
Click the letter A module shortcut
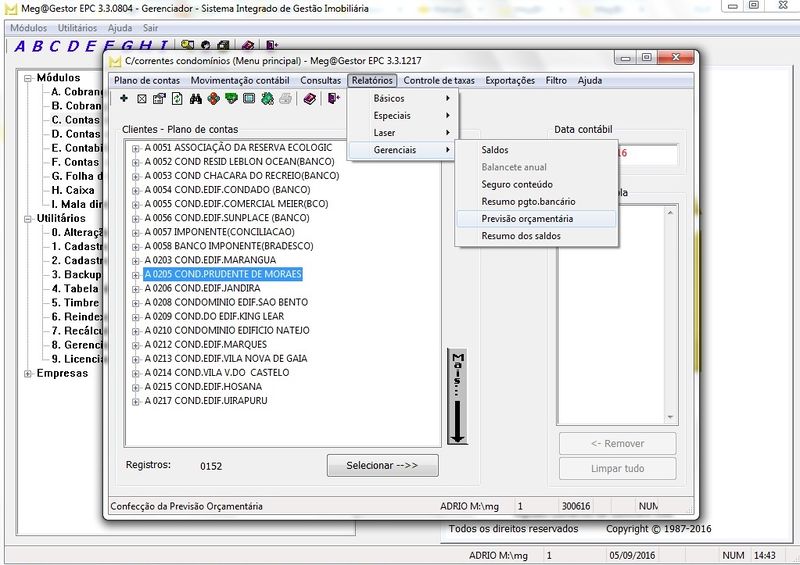(x=21, y=46)
